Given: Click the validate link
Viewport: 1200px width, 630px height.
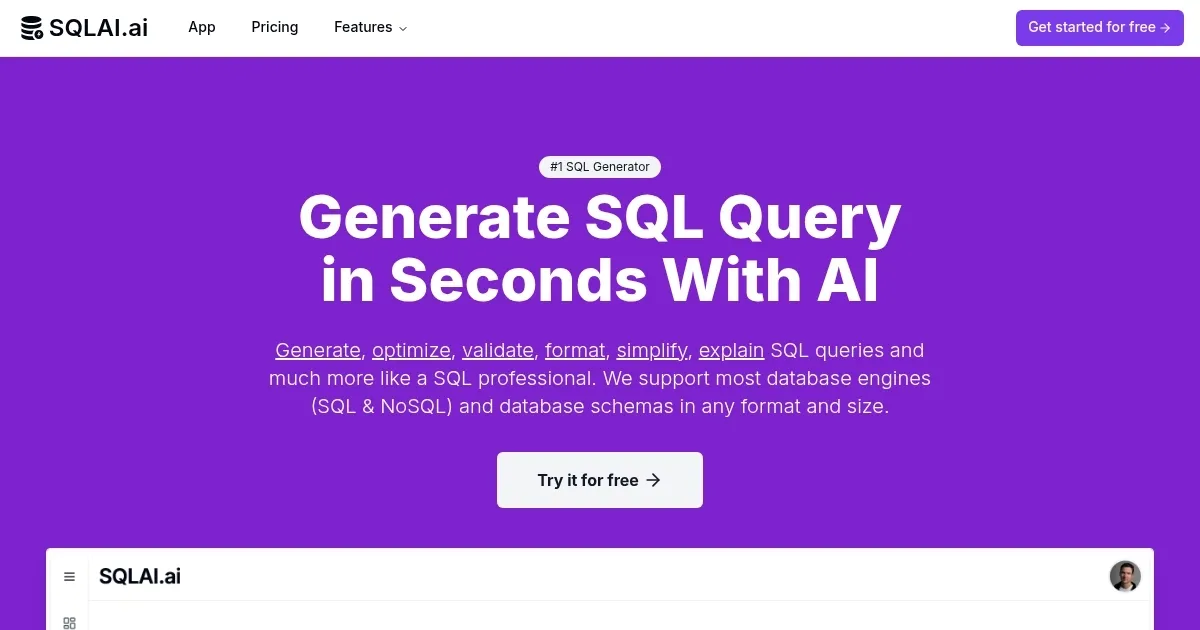Looking at the screenshot, I should (x=497, y=350).
